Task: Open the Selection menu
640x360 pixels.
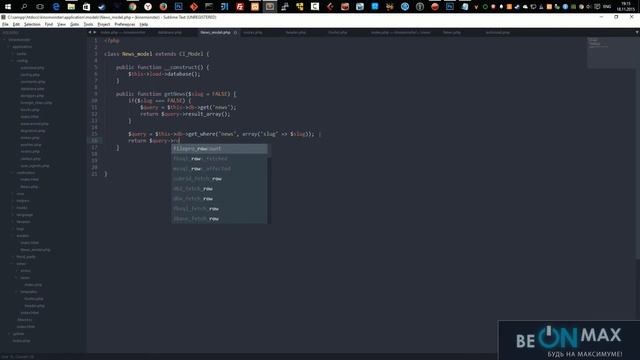Action: click(32, 24)
